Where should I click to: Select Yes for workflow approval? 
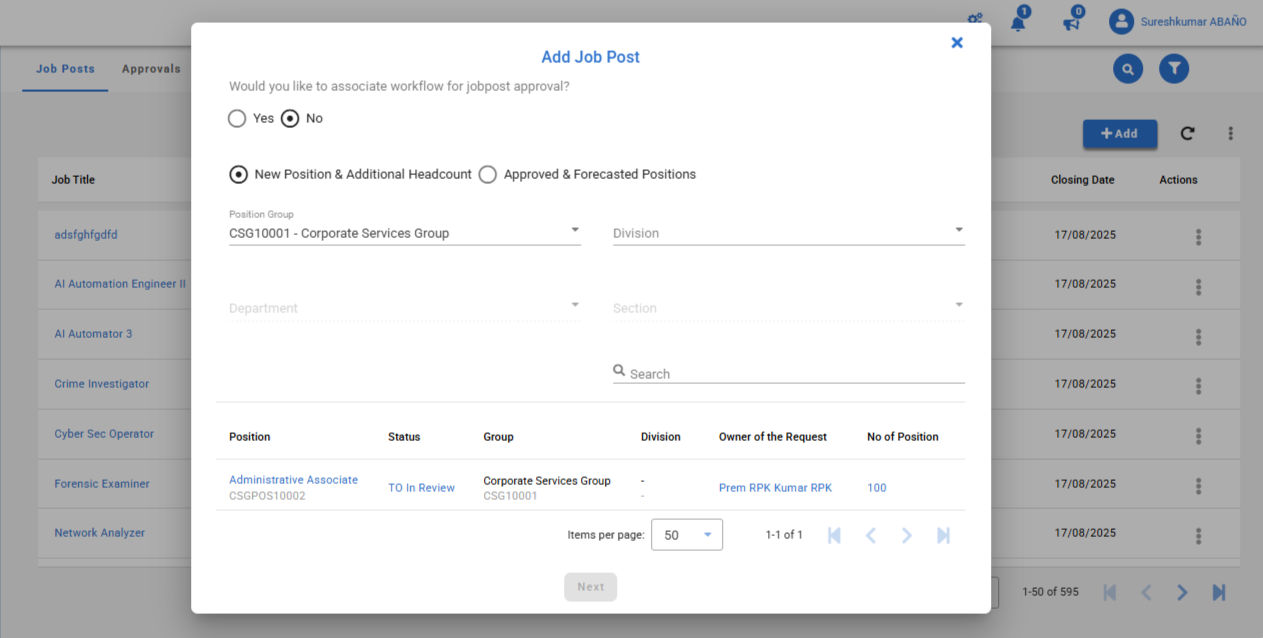point(237,119)
